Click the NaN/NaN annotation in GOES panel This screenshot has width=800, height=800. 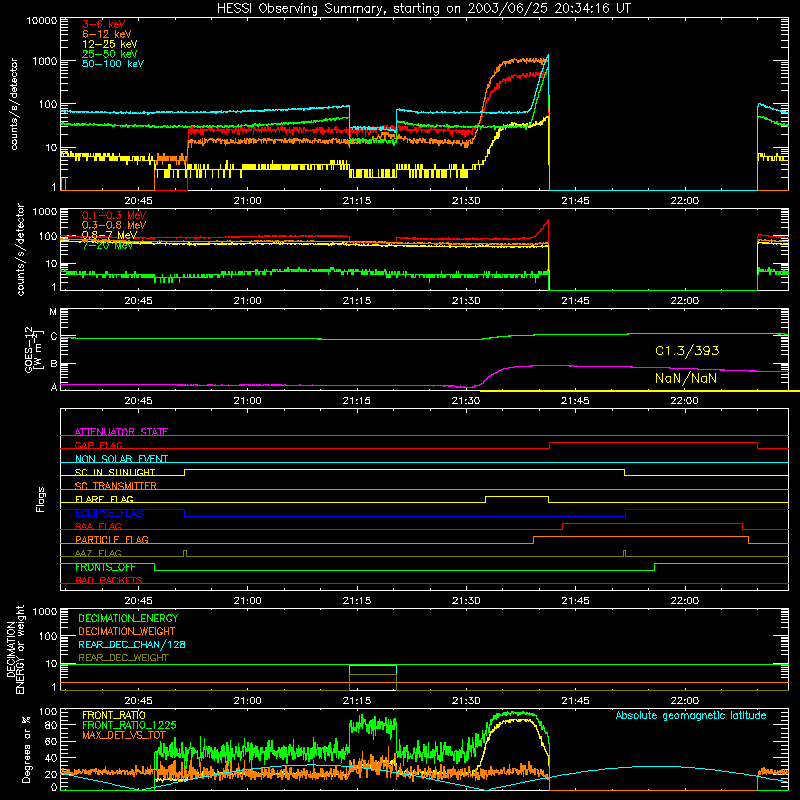pos(686,378)
